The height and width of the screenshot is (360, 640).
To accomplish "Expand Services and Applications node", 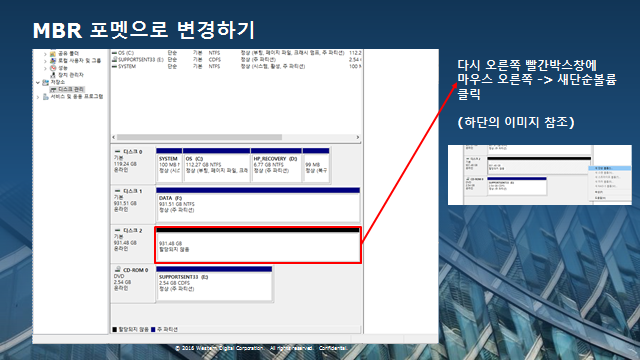I will click(38, 97).
